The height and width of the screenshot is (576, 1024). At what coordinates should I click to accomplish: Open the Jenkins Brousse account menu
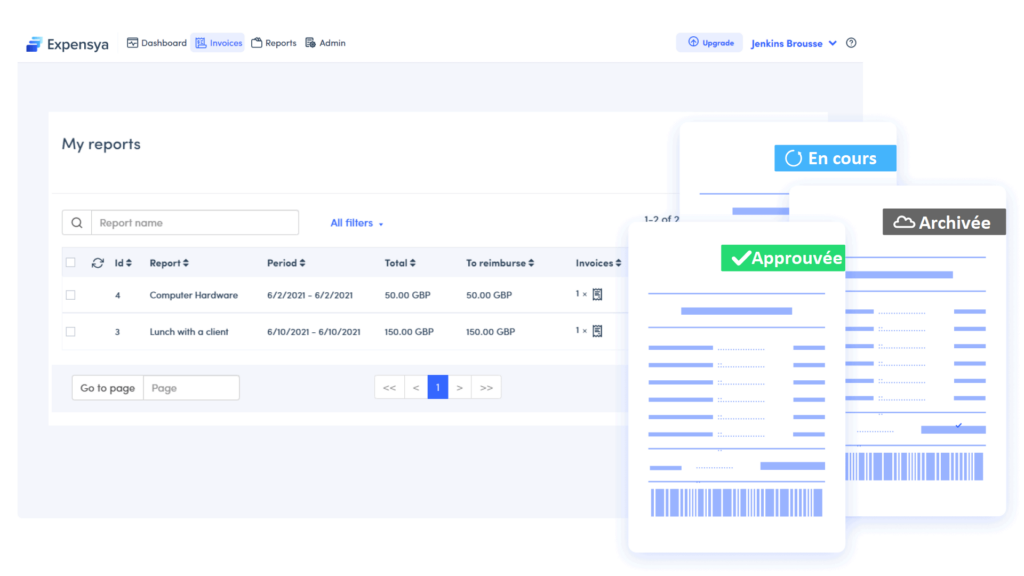tap(793, 42)
